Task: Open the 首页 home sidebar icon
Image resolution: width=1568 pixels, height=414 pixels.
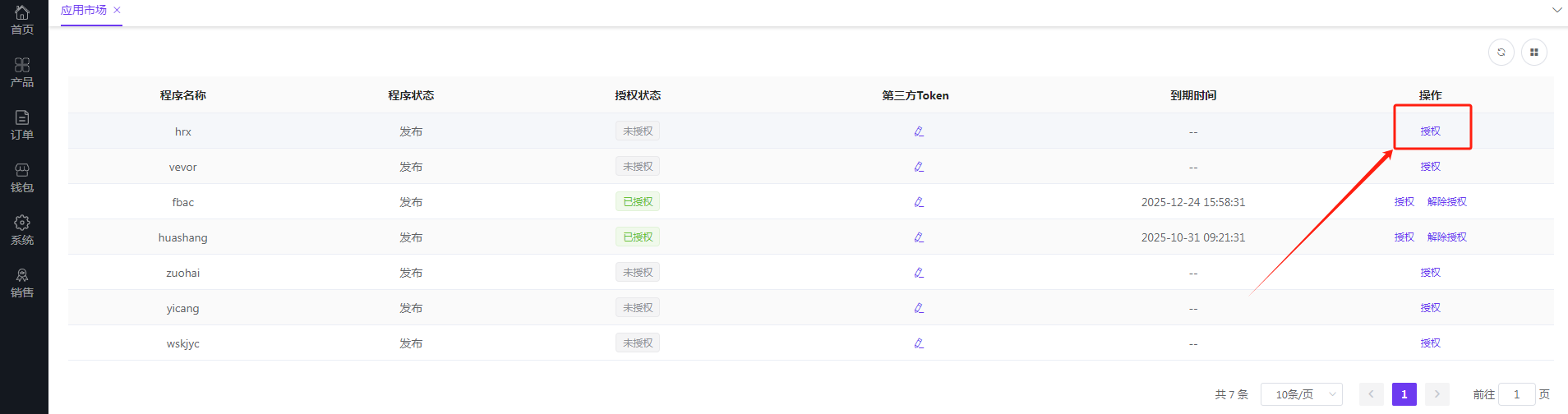Action: coord(22,20)
